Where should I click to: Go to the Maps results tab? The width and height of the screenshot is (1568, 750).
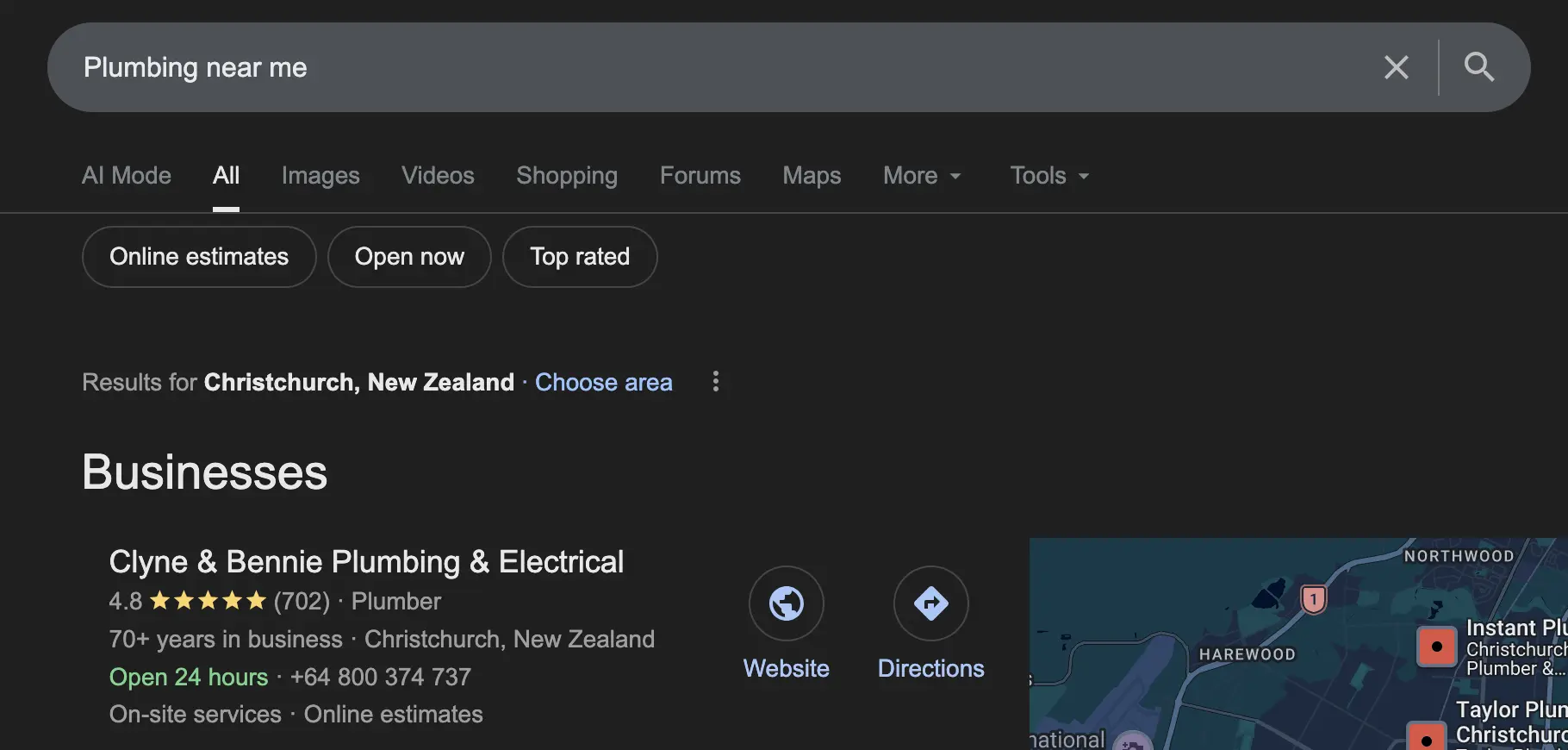pyautogui.click(x=812, y=176)
